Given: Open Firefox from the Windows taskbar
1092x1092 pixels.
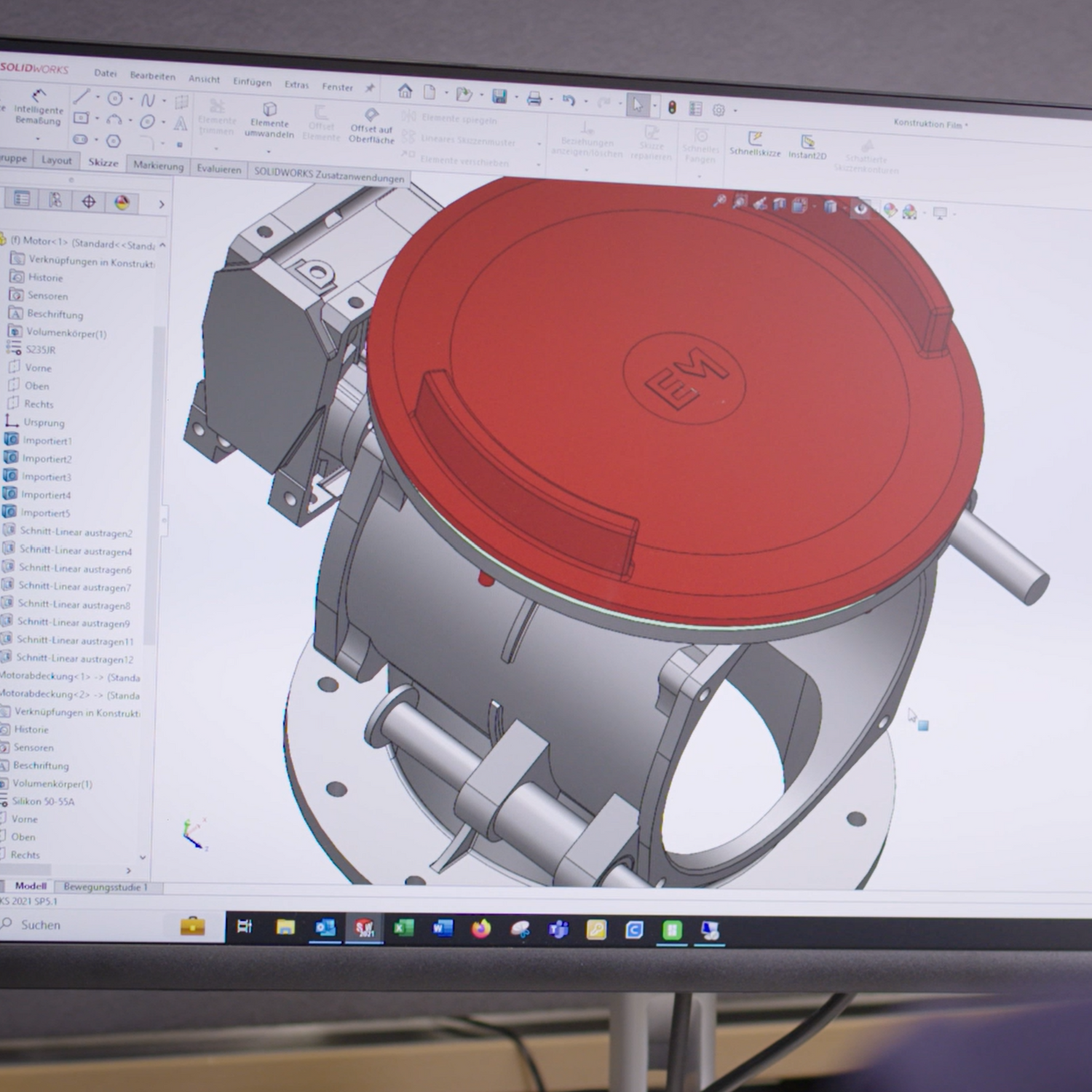Looking at the screenshot, I should click(481, 929).
